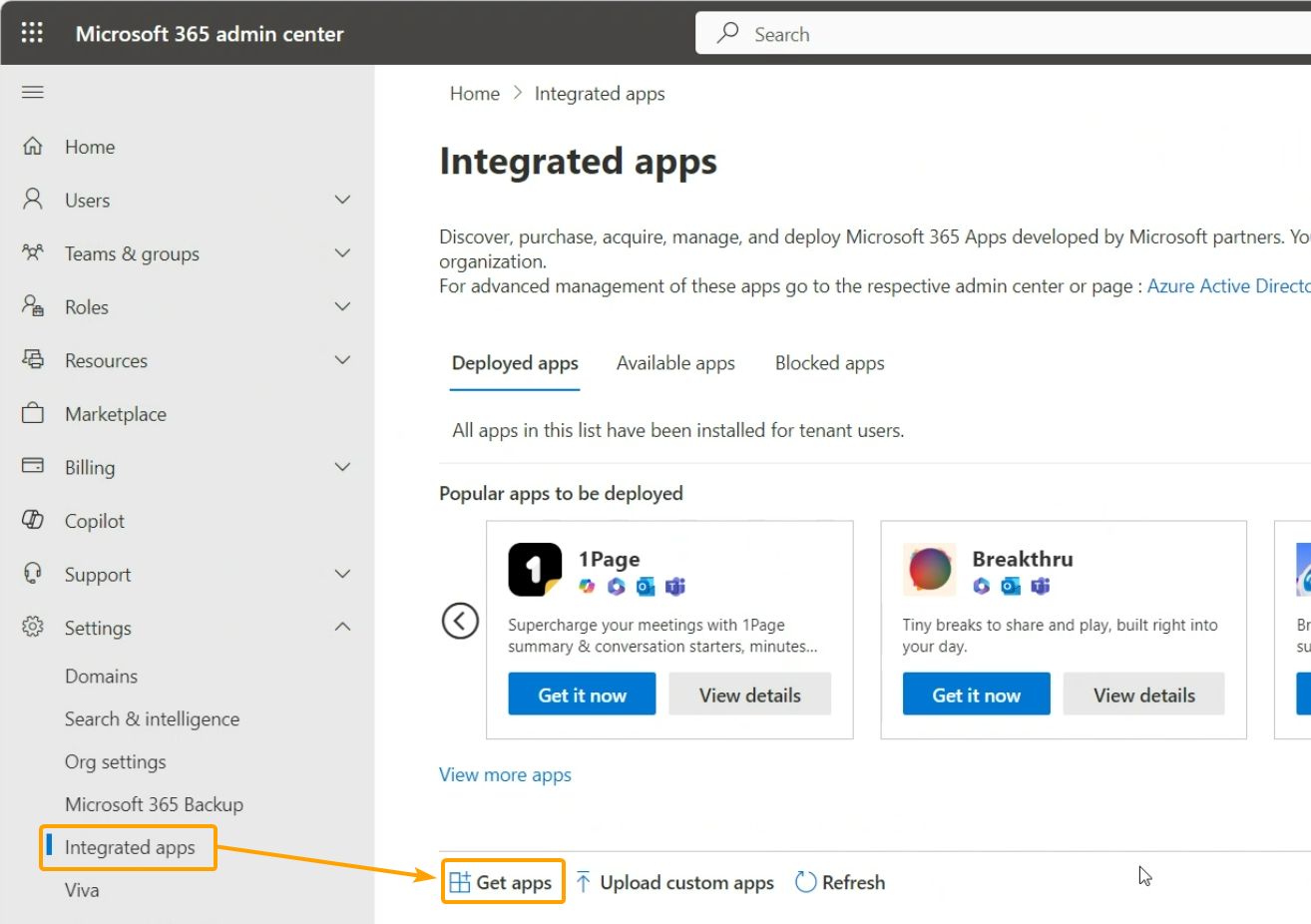1311x924 pixels.
Task: Open the Microsoft 365 app launcher grid
Action: (32, 32)
